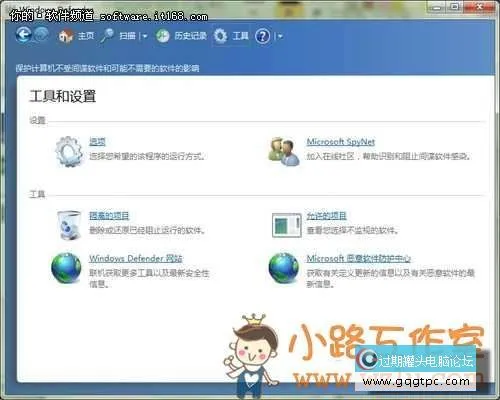Click the description text under 允许的项目
Viewport: 500px width, 400px height.
click(352, 230)
